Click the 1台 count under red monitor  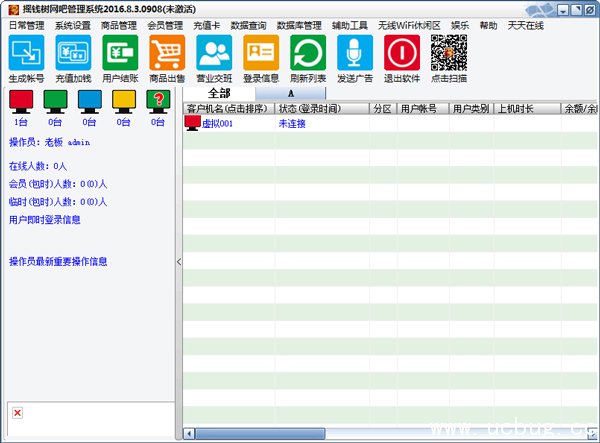pos(21,122)
